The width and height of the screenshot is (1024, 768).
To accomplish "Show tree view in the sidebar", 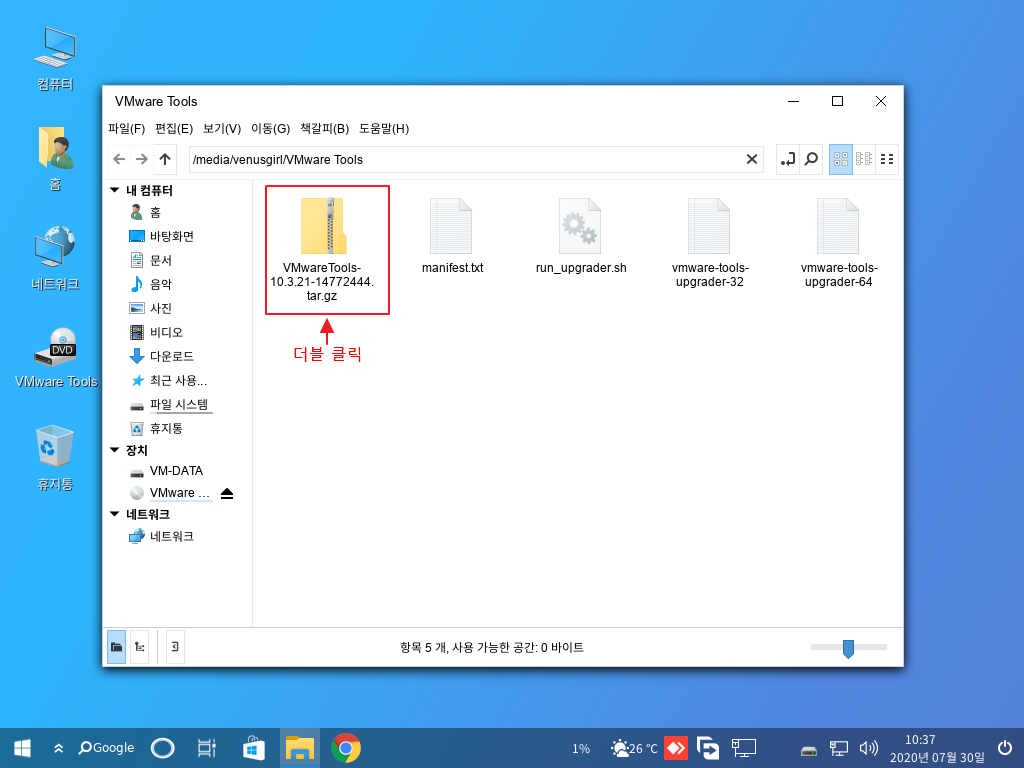I will point(140,647).
